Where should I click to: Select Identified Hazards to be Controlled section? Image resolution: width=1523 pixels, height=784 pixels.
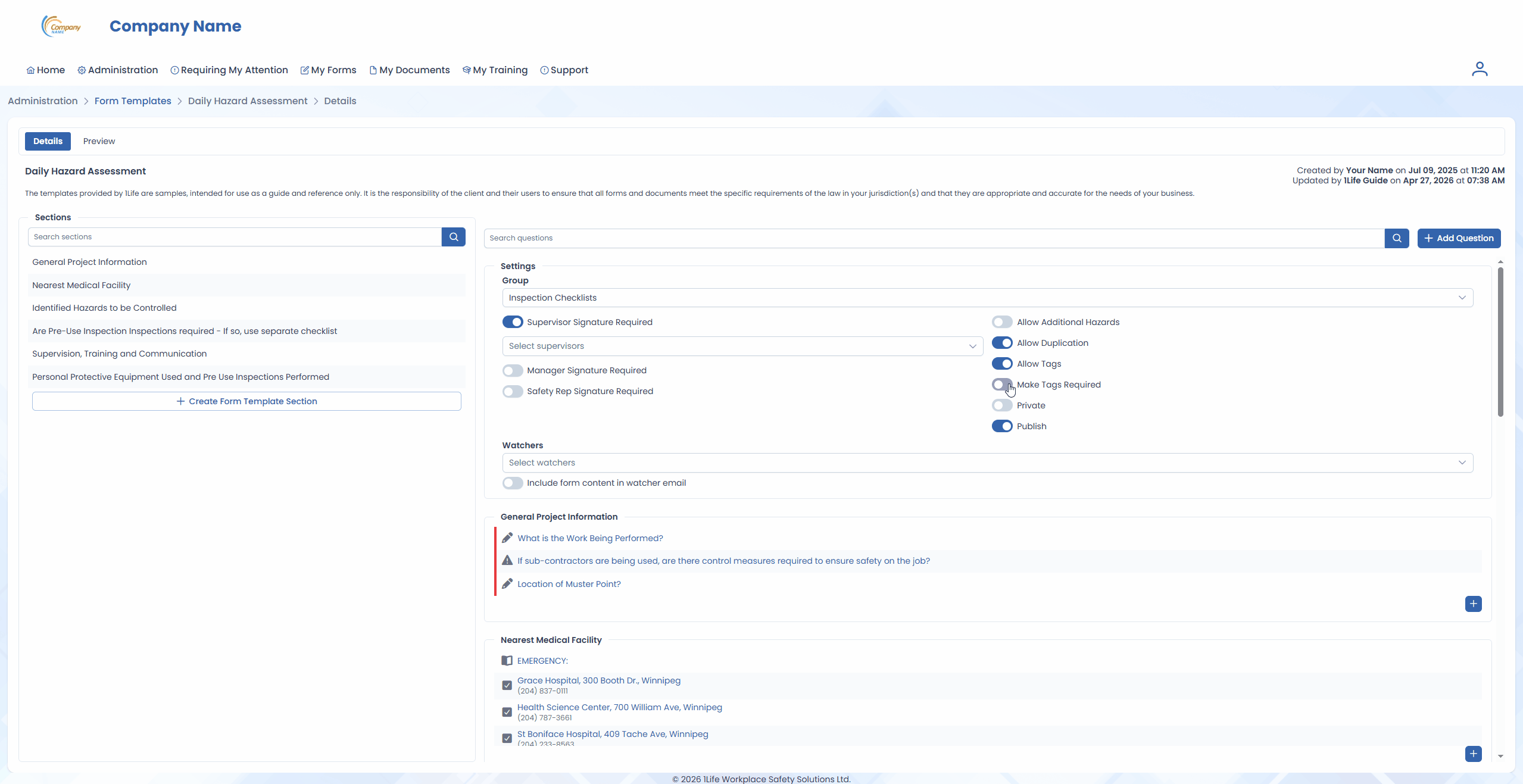coord(246,308)
